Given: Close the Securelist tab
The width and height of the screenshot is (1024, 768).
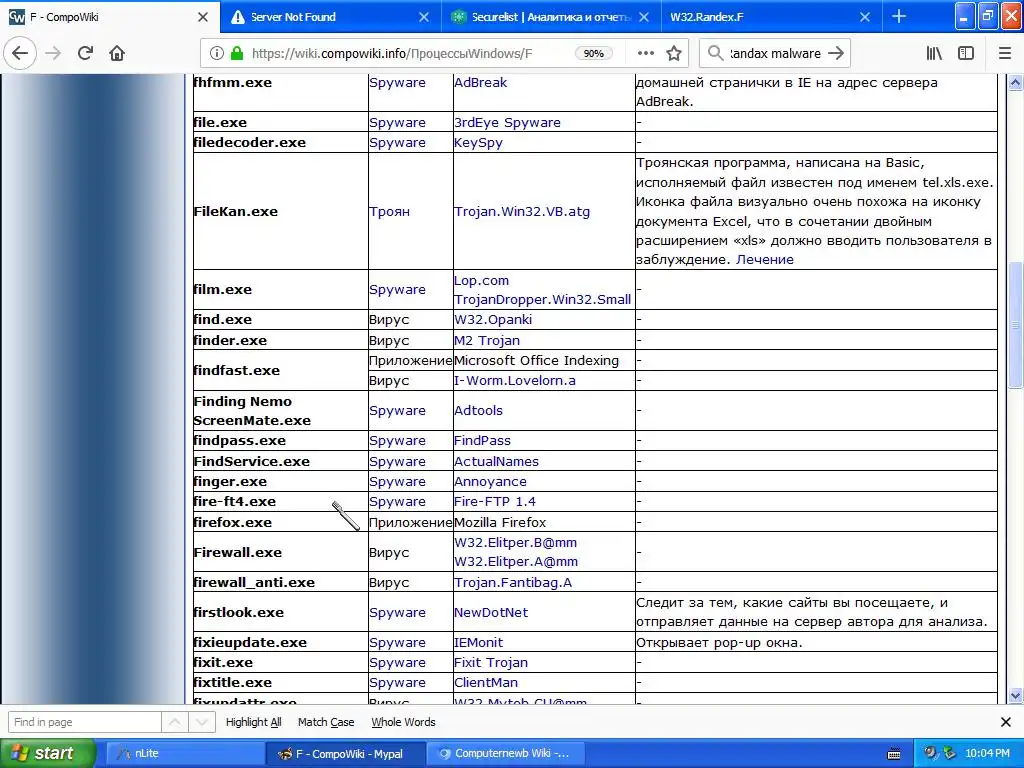Looking at the screenshot, I should click(x=644, y=17).
